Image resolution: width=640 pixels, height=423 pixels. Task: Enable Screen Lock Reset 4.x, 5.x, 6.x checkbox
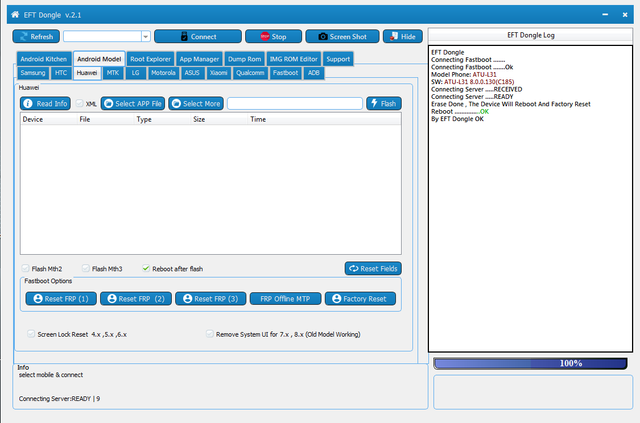[x=31, y=334]
